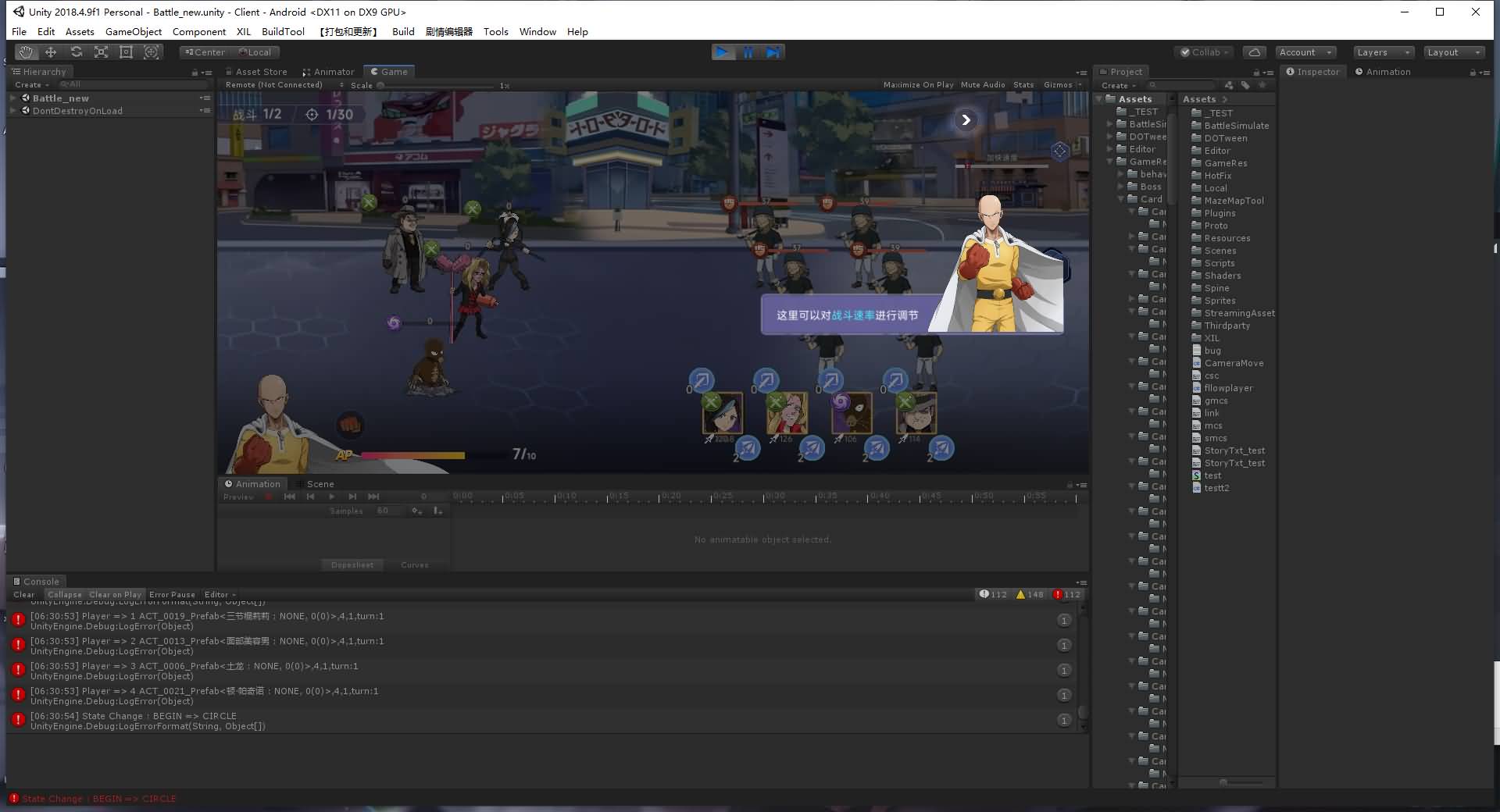Toggle Maximize On Play

918,85
